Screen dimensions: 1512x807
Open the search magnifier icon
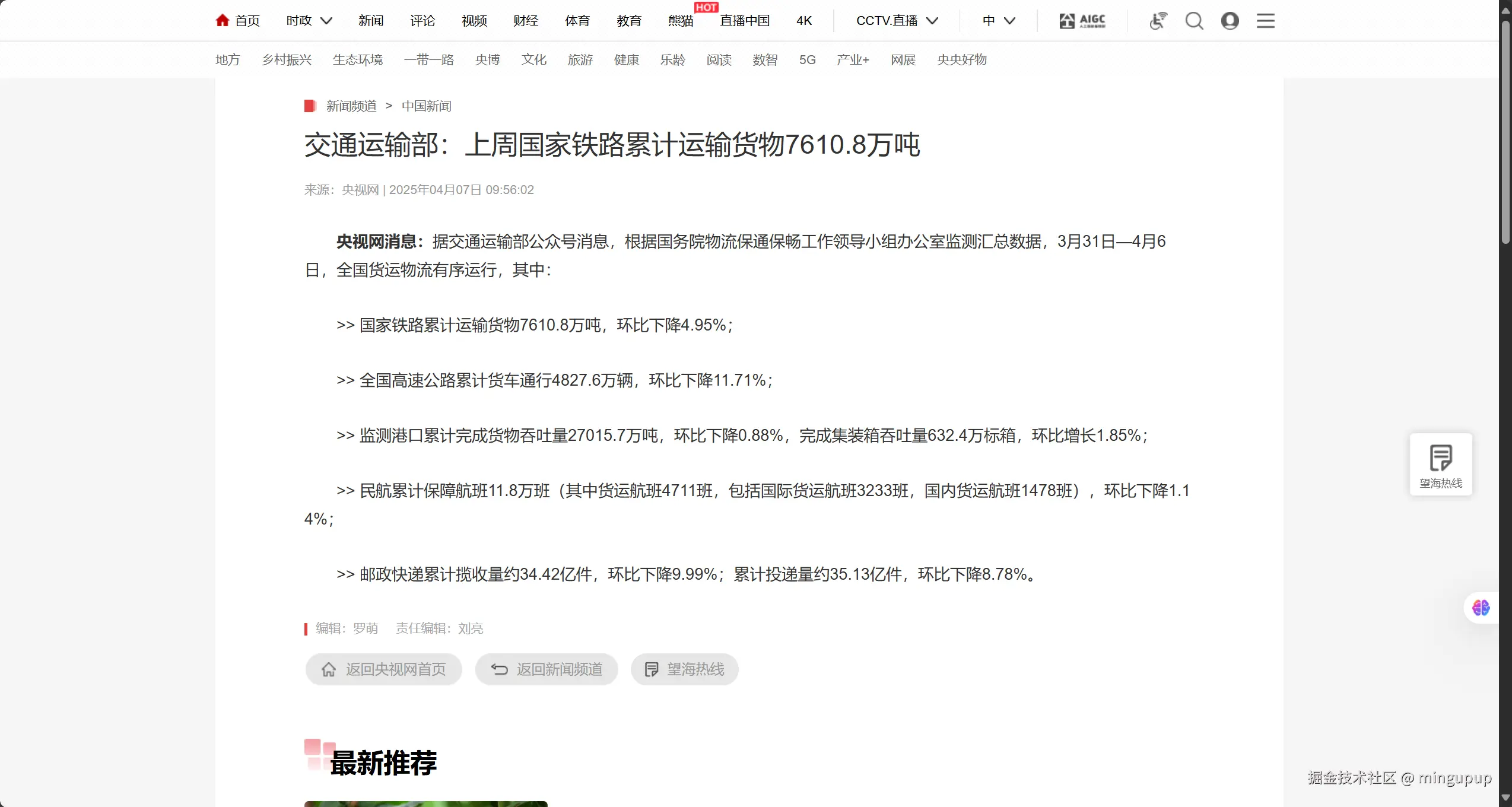(x=1194, y=21)
